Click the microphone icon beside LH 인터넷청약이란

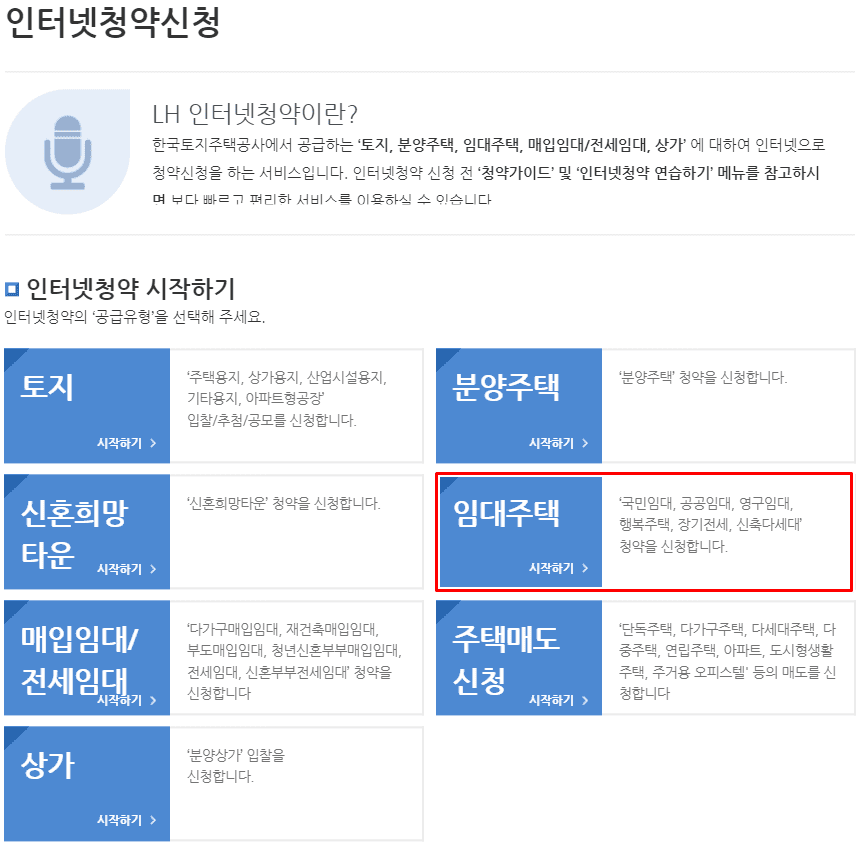[x=66, y=152]
